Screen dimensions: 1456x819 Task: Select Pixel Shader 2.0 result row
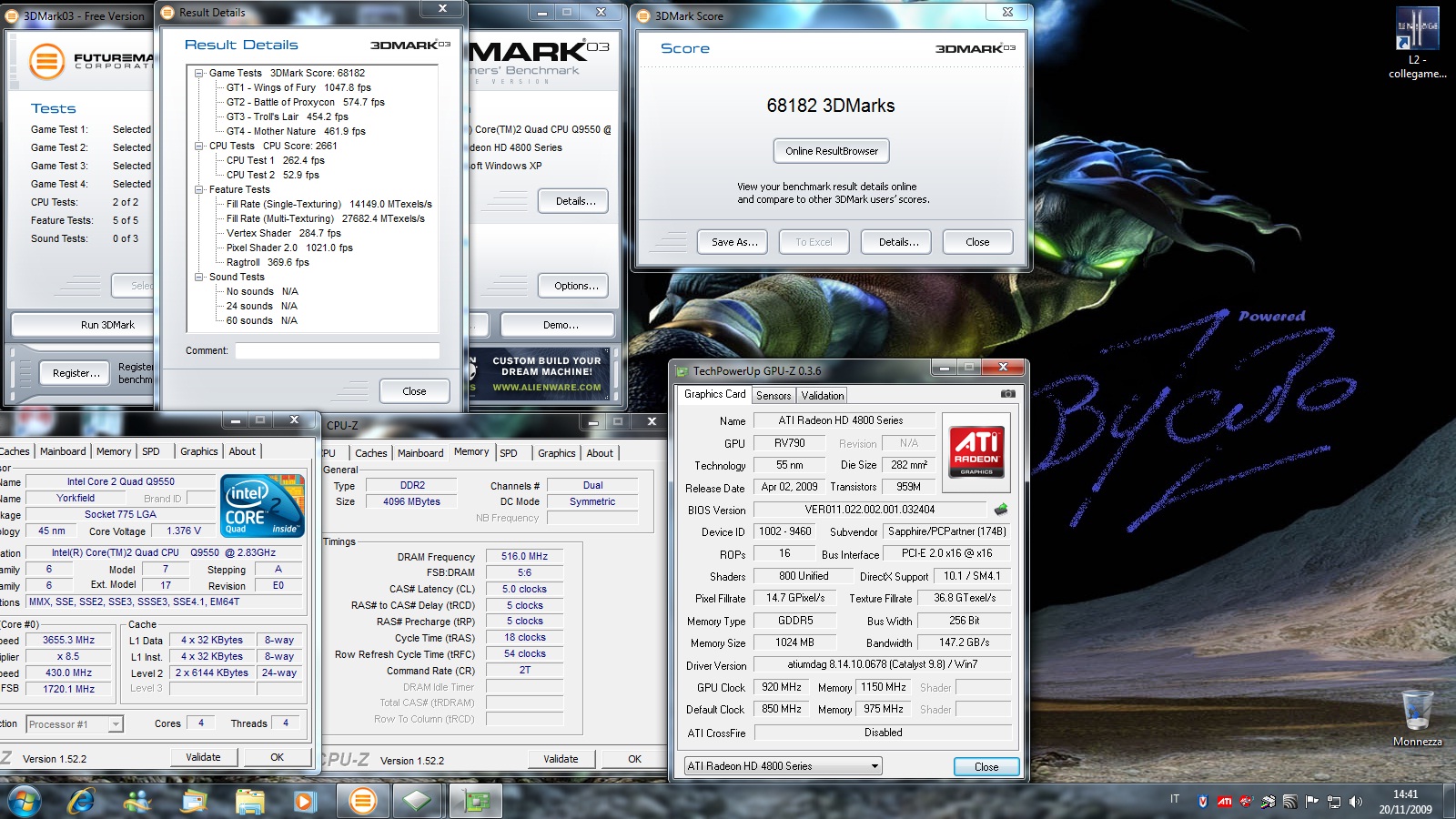[x=289, y=248]
